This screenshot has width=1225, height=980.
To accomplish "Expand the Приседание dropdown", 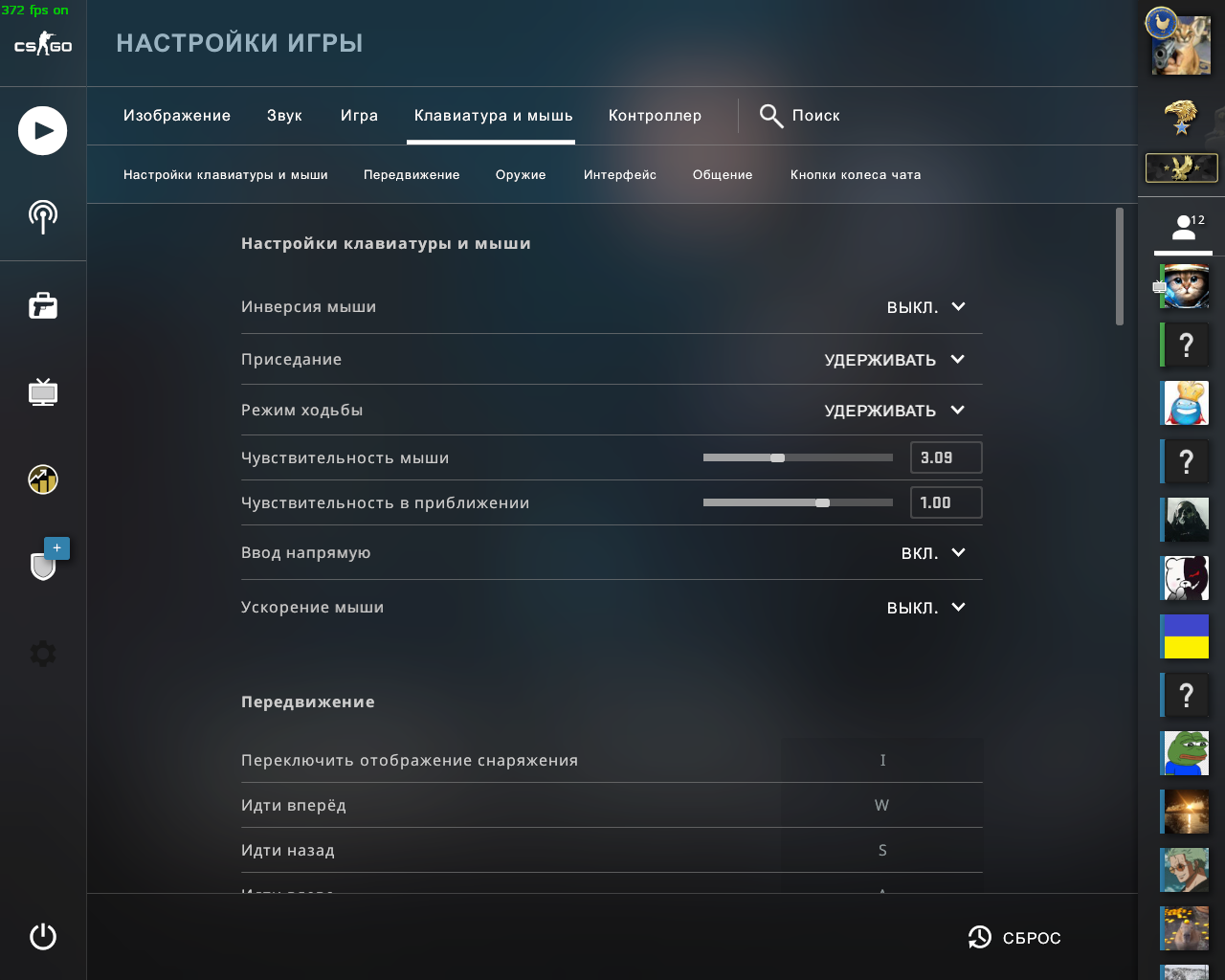I will [x=895, y=360].
